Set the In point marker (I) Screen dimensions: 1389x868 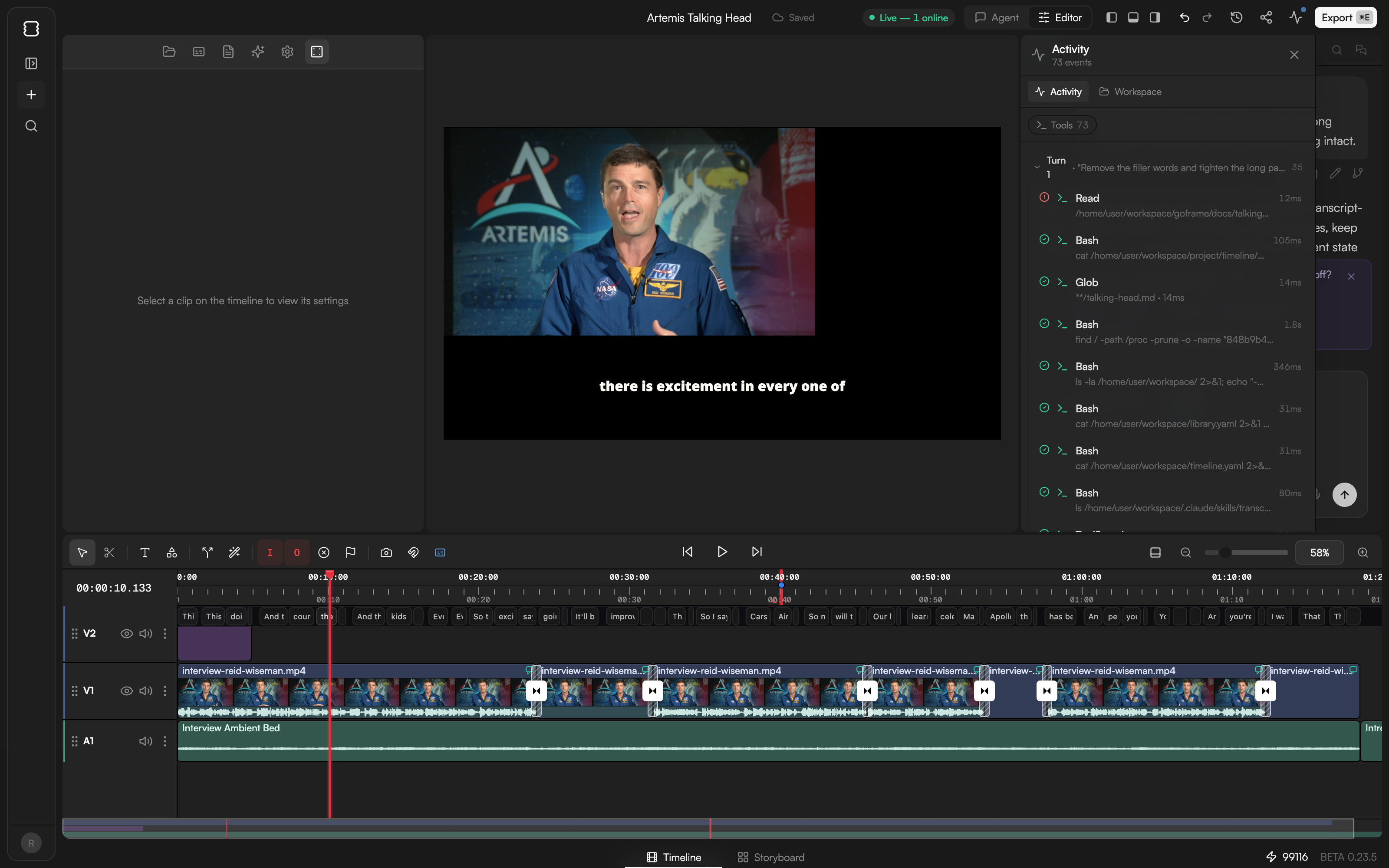pyautogui.click(x=270, y=552)
